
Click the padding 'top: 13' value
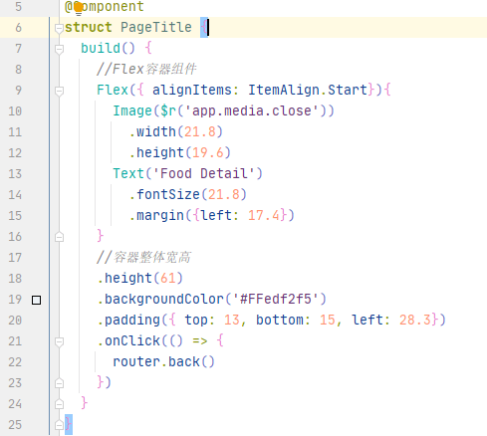(212, 320)
